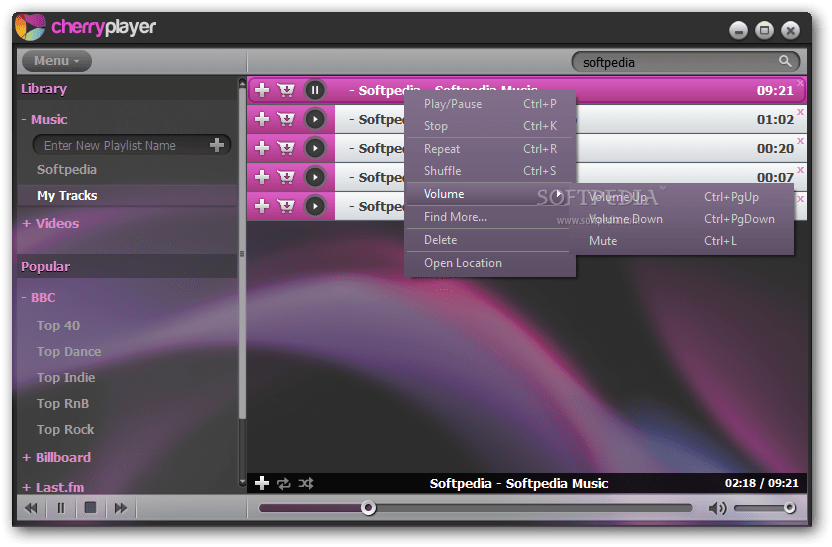Play the 01:02 track
The image size is (832, 547).
click(315, 119)
